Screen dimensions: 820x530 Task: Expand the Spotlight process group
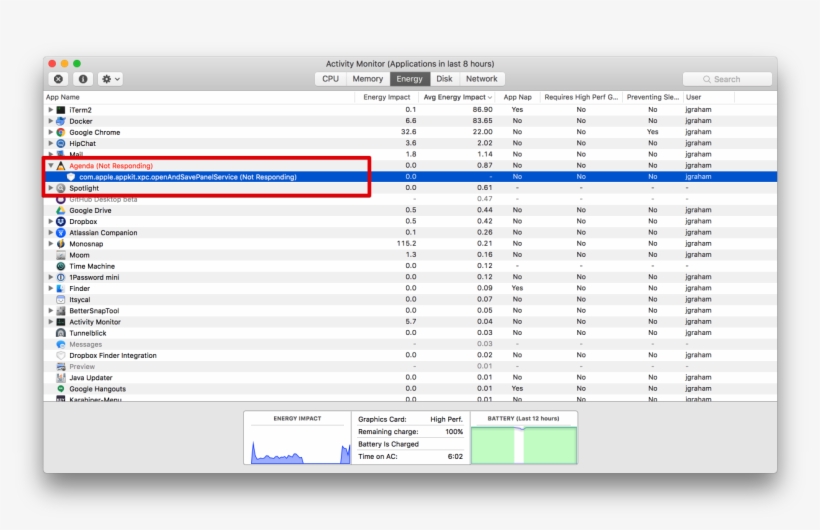coord(51,188)
